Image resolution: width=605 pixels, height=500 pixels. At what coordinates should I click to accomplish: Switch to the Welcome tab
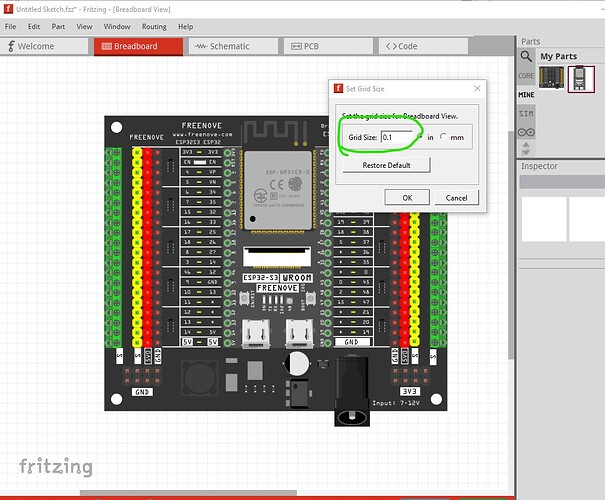(x=44, y=46)
